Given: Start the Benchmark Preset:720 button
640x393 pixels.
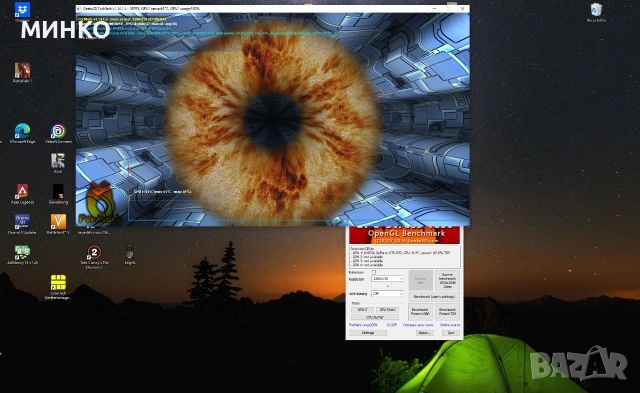Looking at the screenshot, I should (x=447, y=312).
